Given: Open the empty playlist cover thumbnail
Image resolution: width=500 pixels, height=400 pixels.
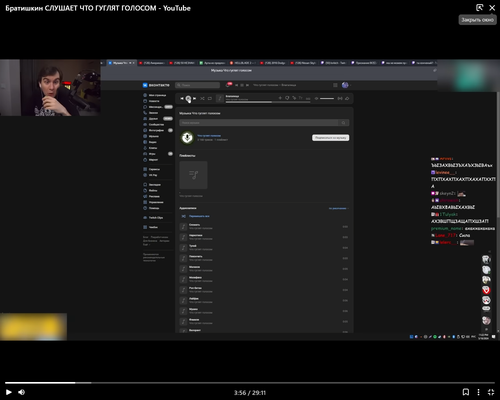Looking at the screenshot, I should coord(193,175).
